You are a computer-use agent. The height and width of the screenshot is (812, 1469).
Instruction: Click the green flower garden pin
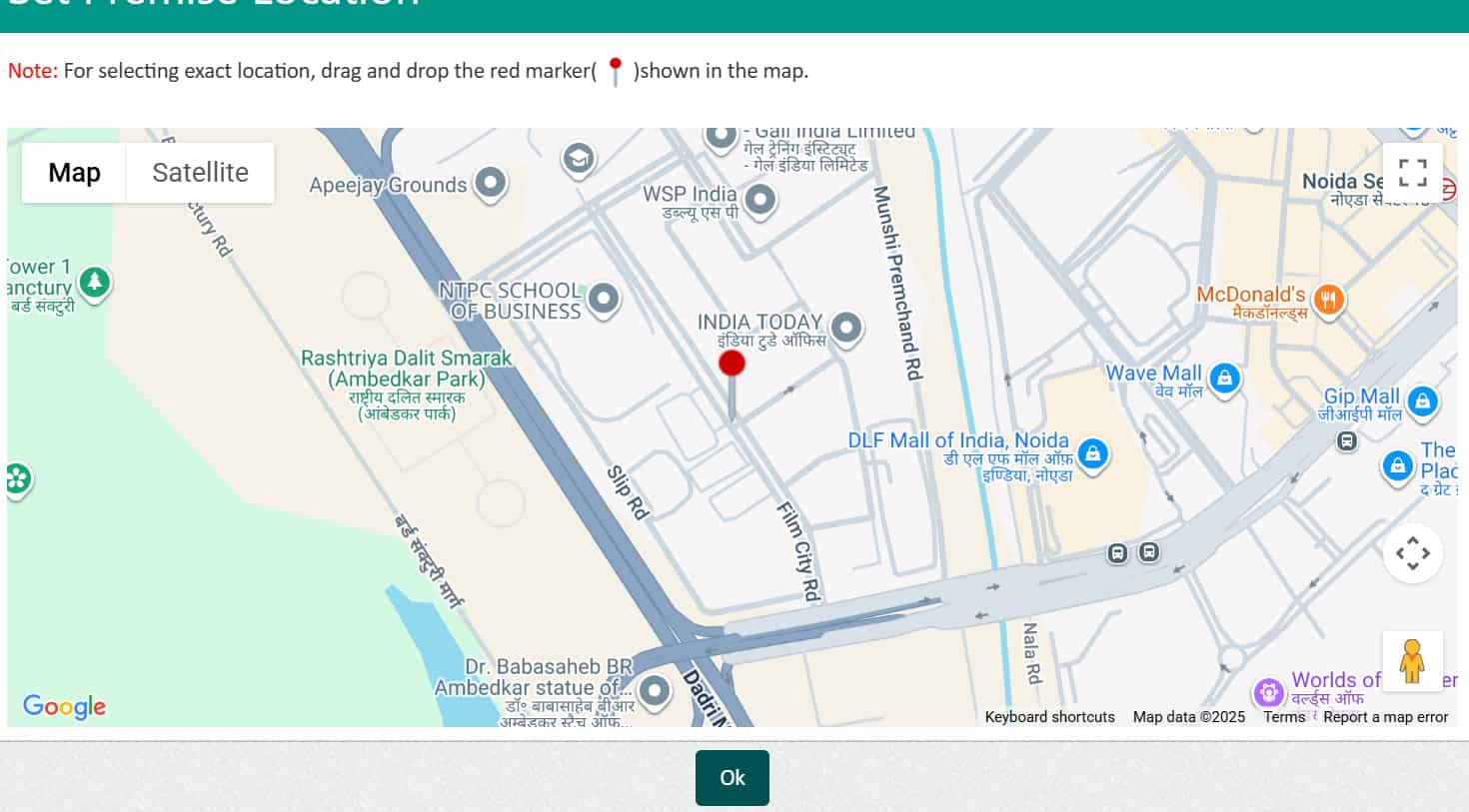click(x=18, y=479)
